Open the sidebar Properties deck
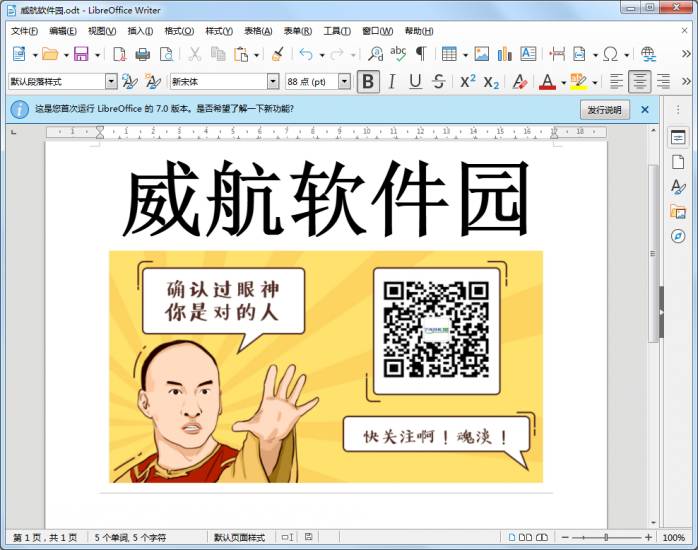Viewport: 698px width, 550px height. (678, 138)
